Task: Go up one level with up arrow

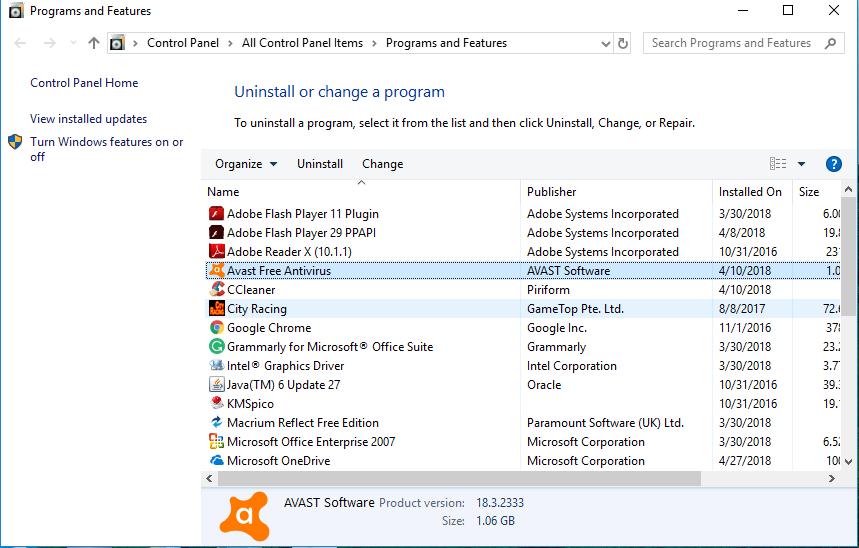Action: [x=94, y=43]
